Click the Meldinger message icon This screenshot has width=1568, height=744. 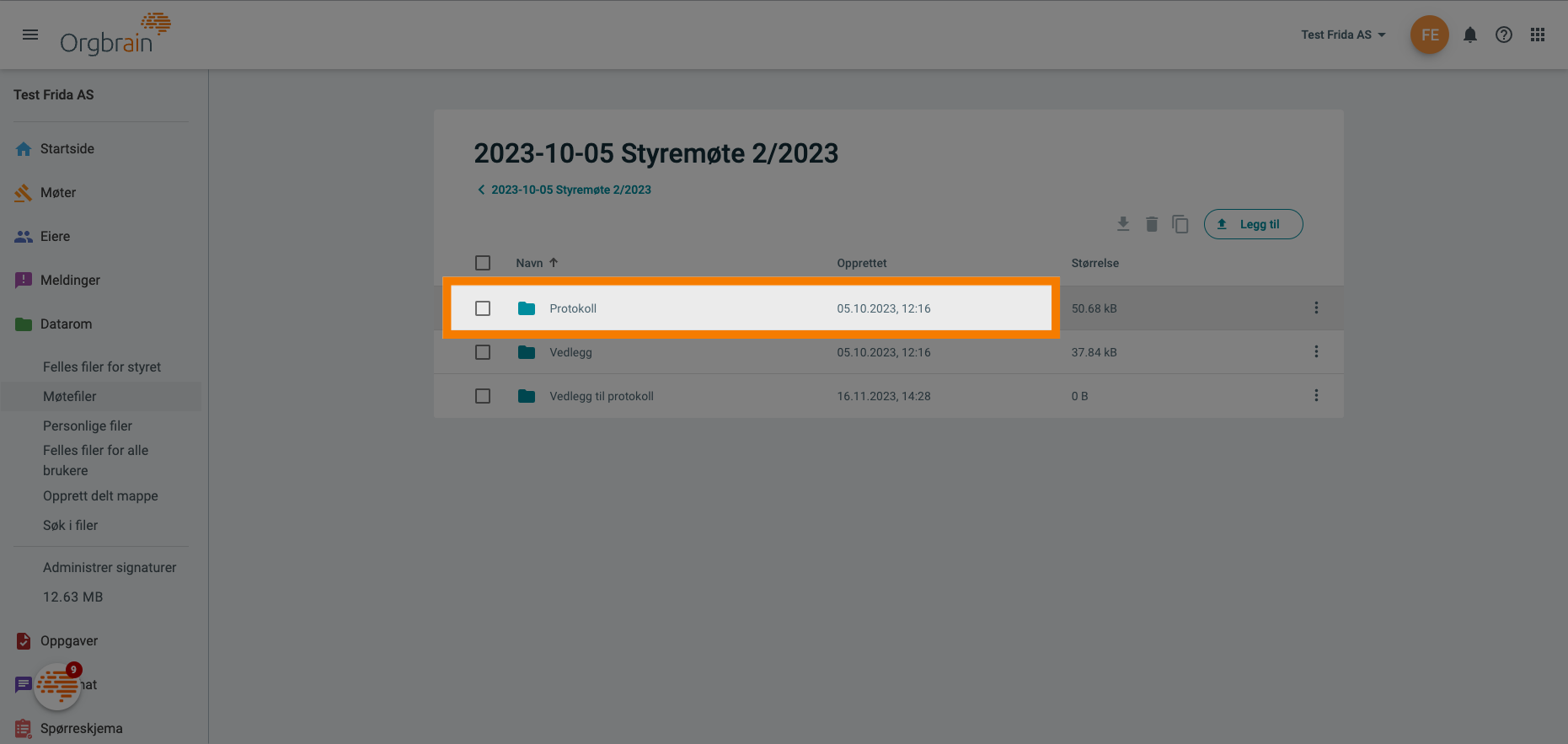coord(24,281)
